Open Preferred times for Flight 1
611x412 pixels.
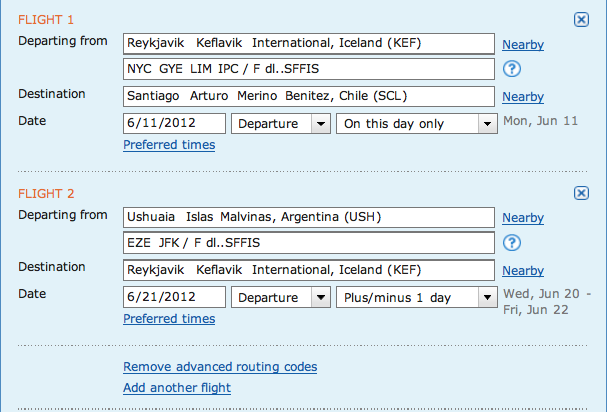[x=169, y=145]
